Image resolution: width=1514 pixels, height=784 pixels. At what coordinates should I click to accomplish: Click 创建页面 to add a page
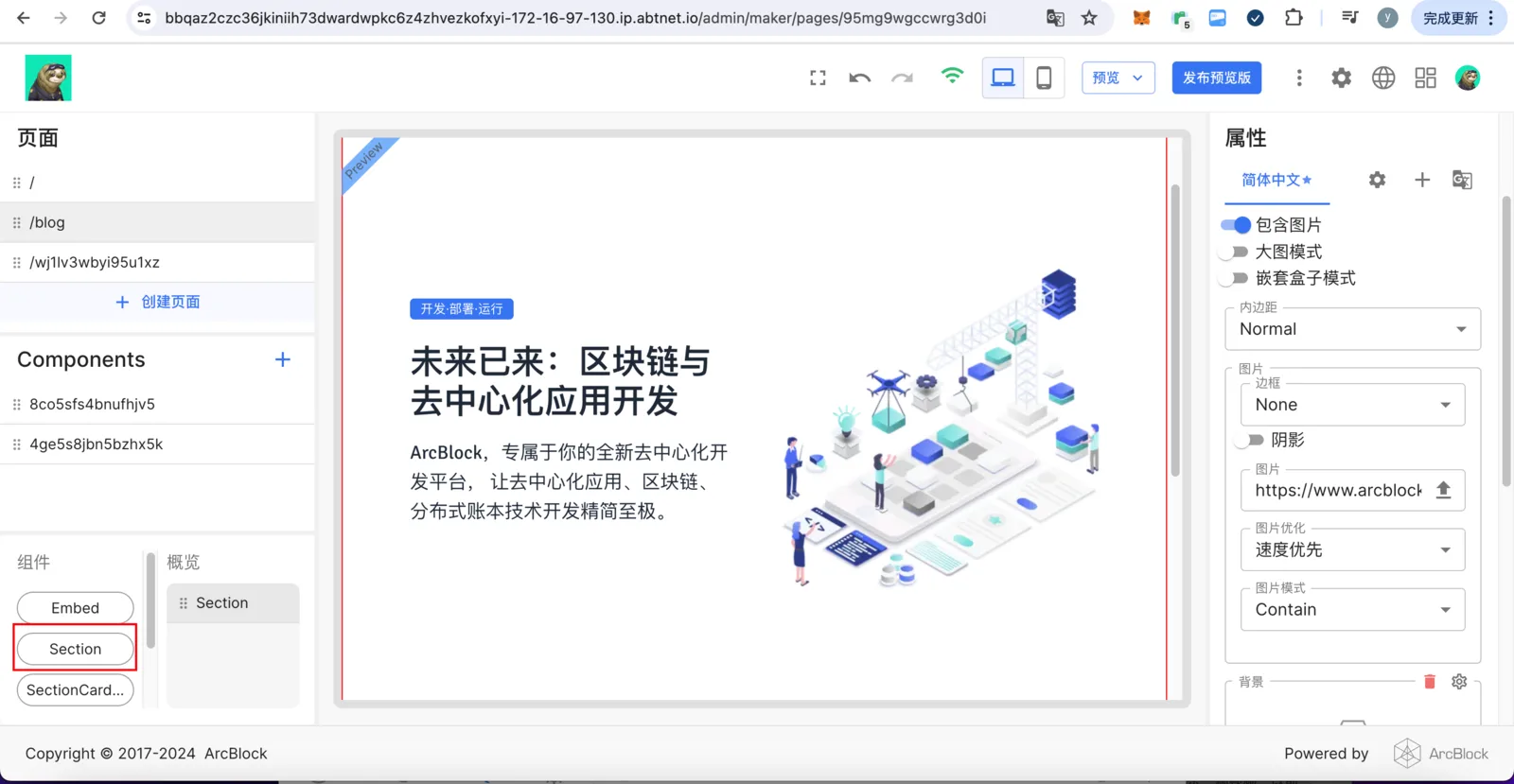(x=157, y=302)
